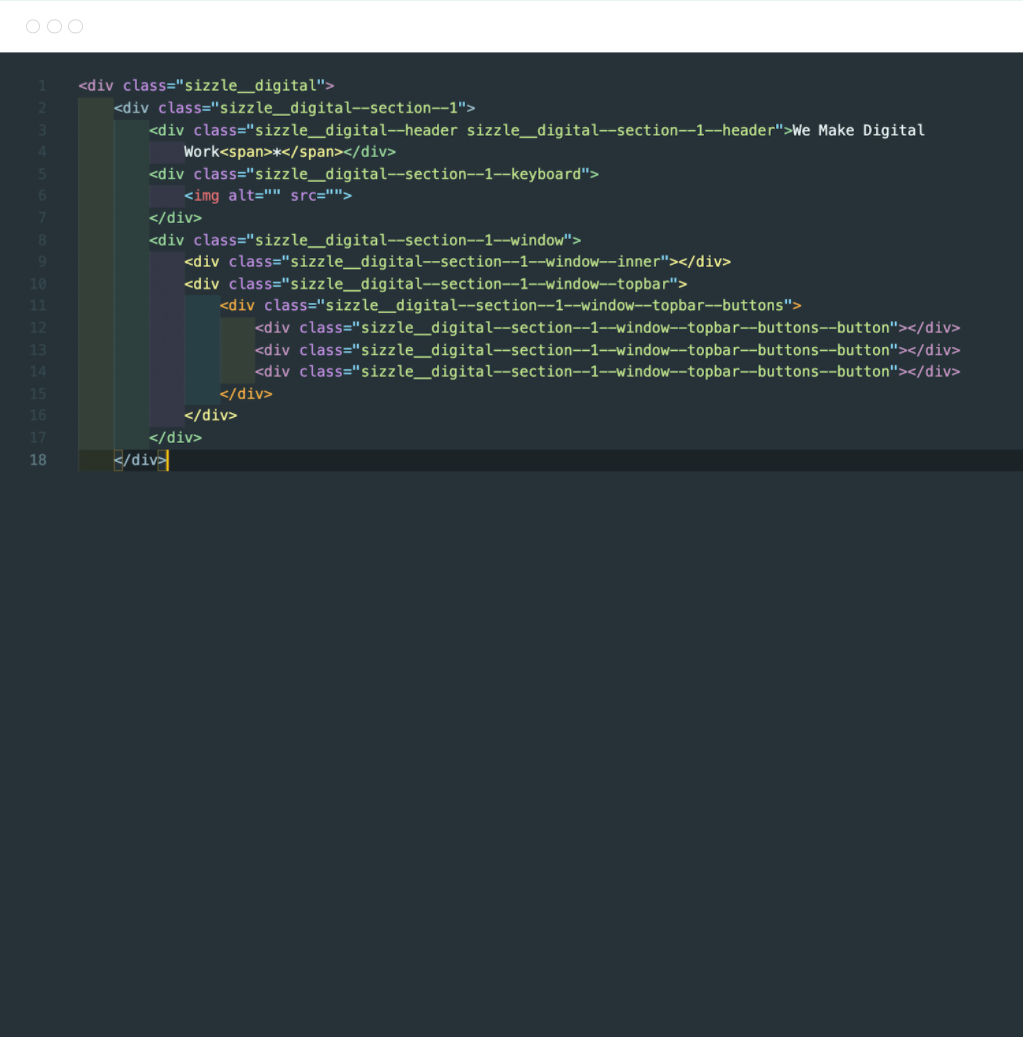Select gutter line number 18
This screenshot has width=1023, height=1037.
coord(38,460)
